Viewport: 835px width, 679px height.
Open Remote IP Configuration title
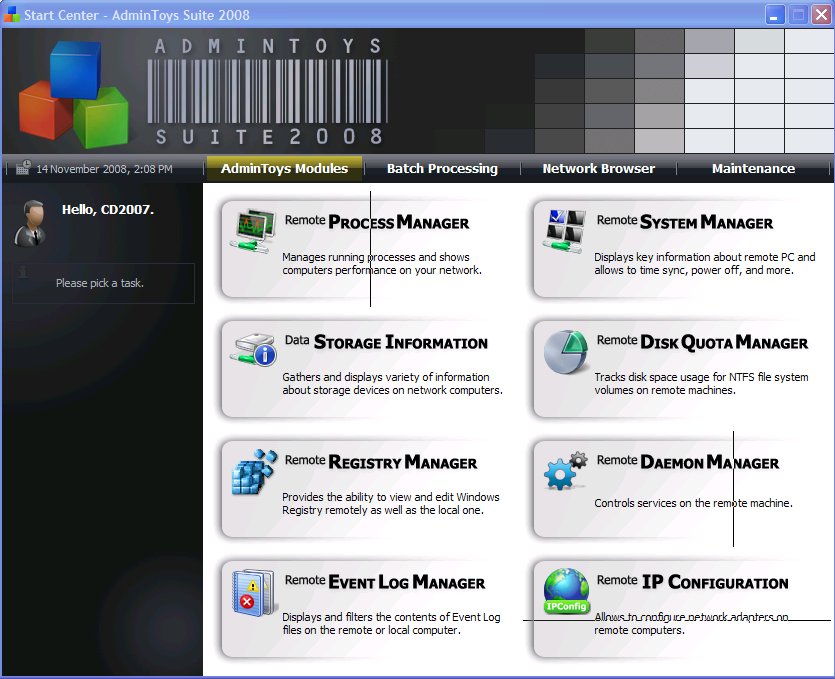(692, 582)
